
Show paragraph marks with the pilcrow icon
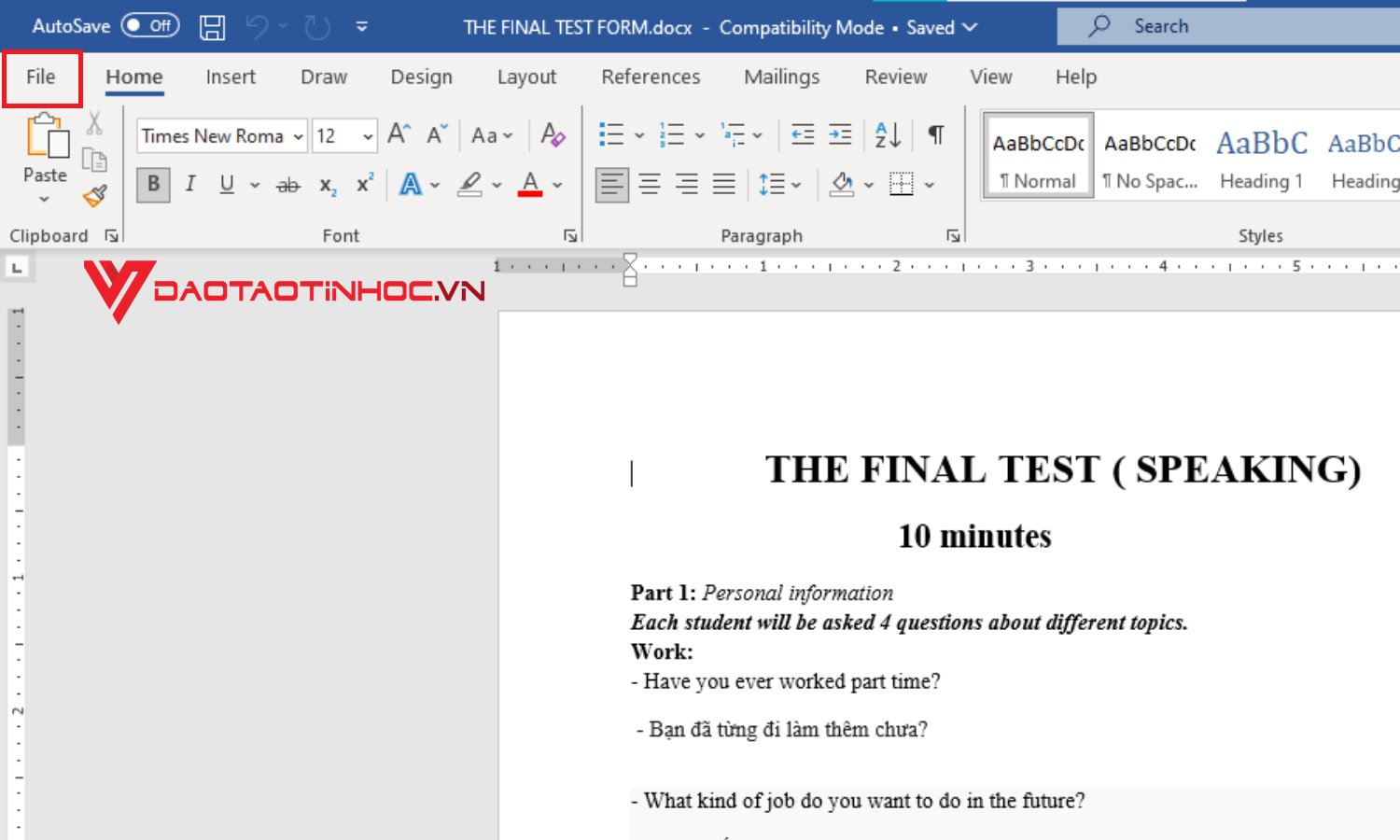coord(935,134)
